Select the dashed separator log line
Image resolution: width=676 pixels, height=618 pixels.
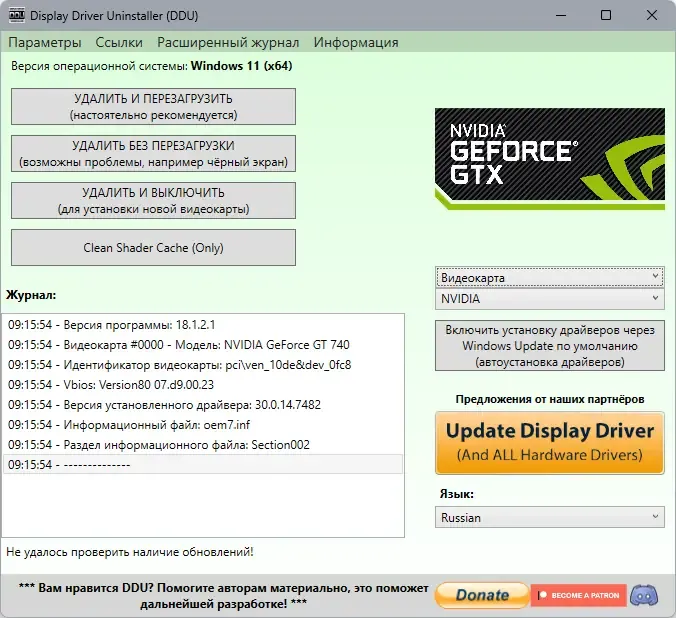(x=203, y=464)
